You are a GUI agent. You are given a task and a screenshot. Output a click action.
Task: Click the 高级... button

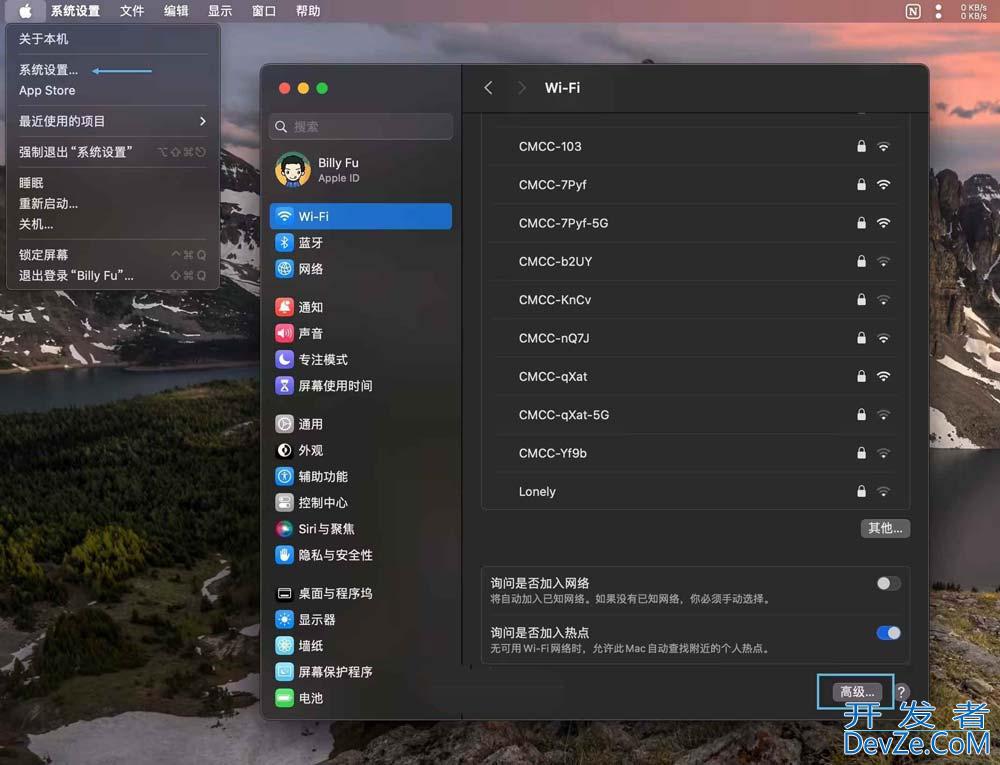857,692
